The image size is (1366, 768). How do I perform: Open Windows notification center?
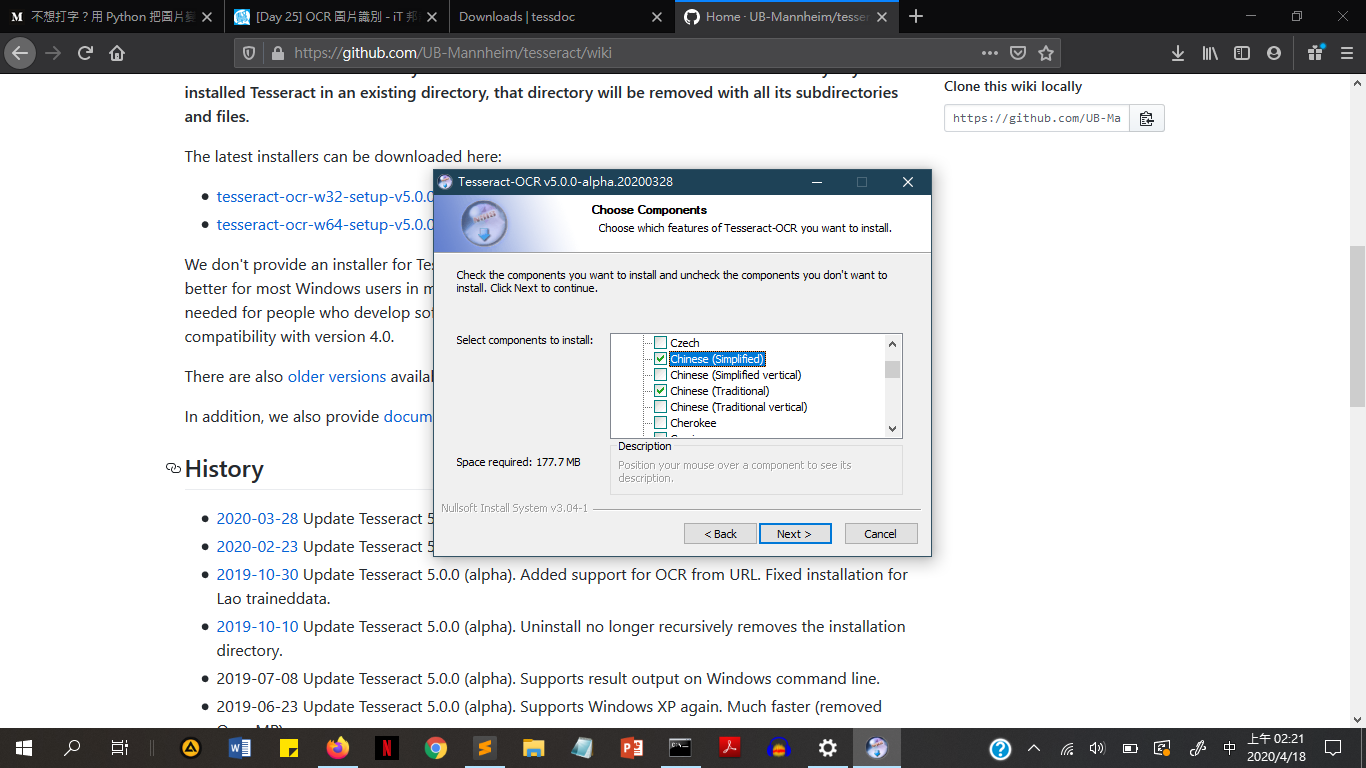pos(1332,747)
